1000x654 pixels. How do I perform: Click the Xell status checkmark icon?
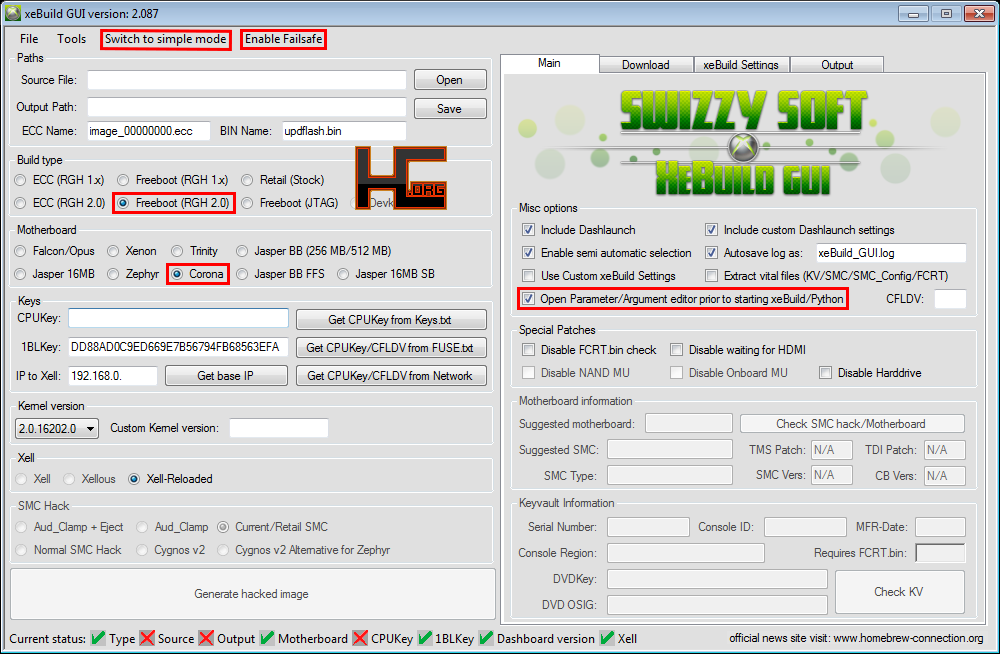pyautogui.click(x=607, y=638)
